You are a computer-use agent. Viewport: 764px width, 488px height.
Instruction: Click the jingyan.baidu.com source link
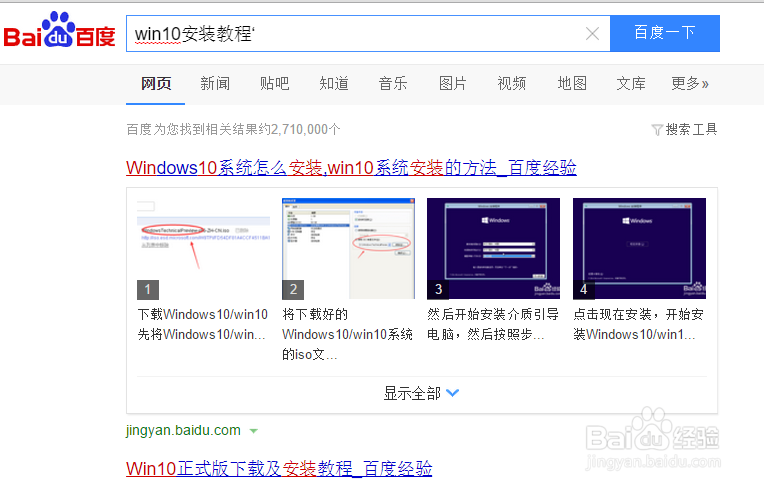183,431
